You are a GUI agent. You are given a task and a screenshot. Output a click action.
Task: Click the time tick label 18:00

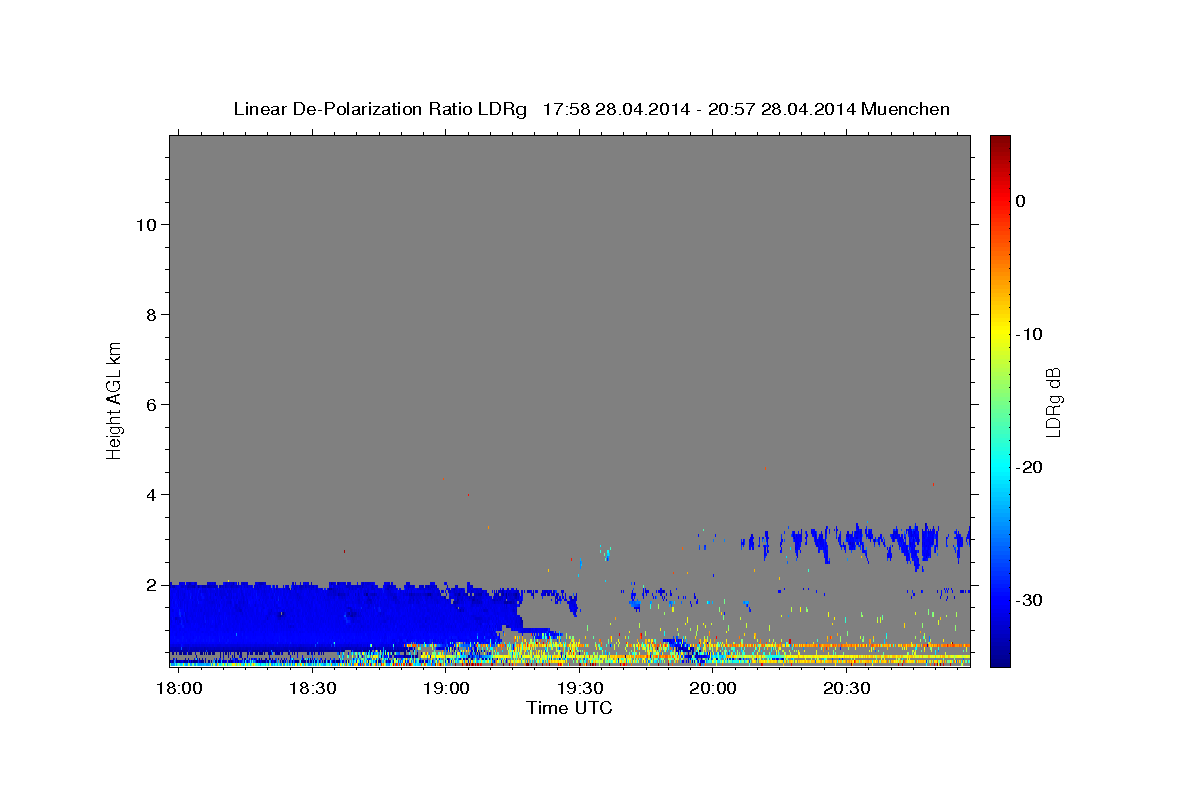coord(180,689)
